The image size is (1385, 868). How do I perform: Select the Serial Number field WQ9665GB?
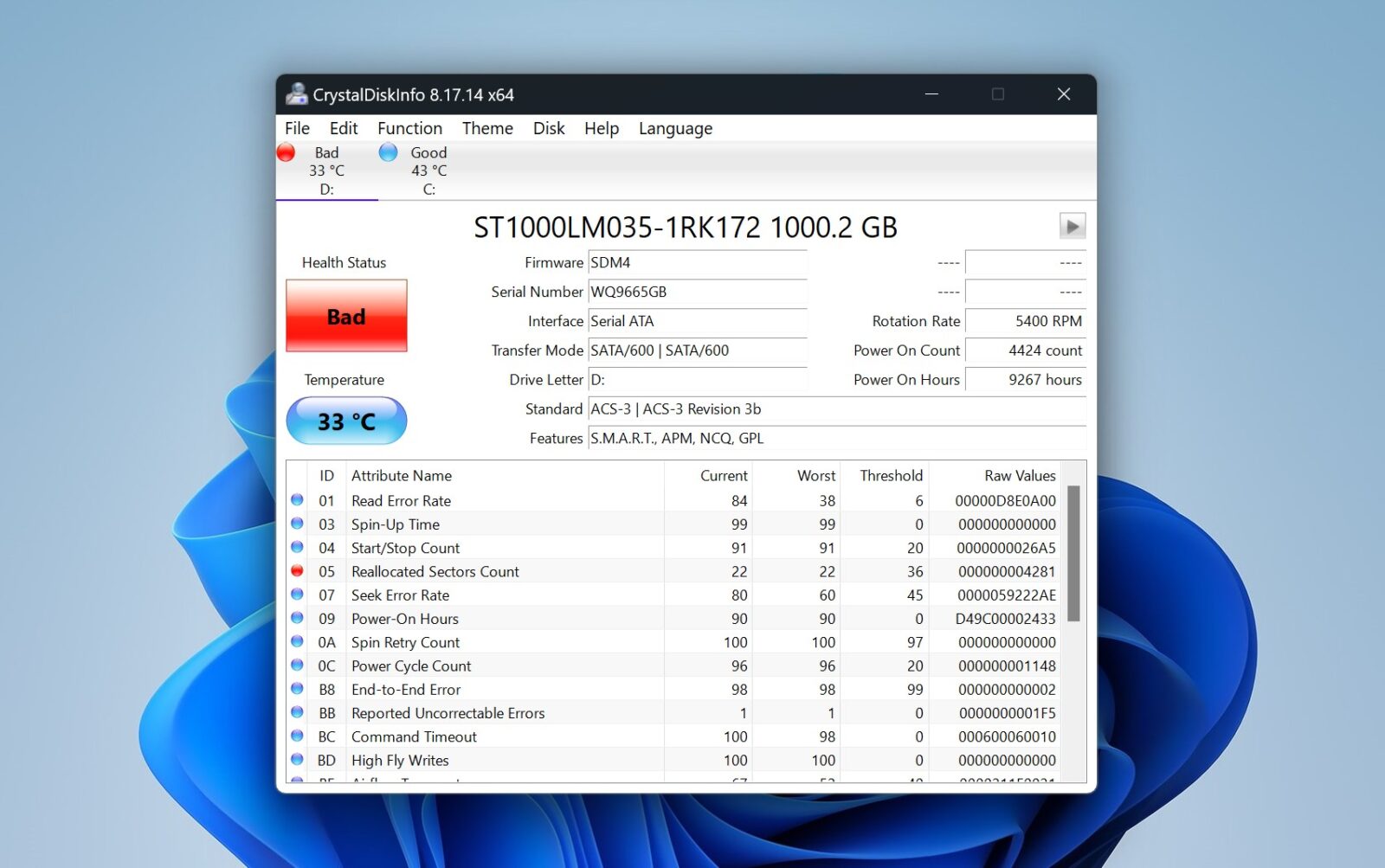(697, 292)
